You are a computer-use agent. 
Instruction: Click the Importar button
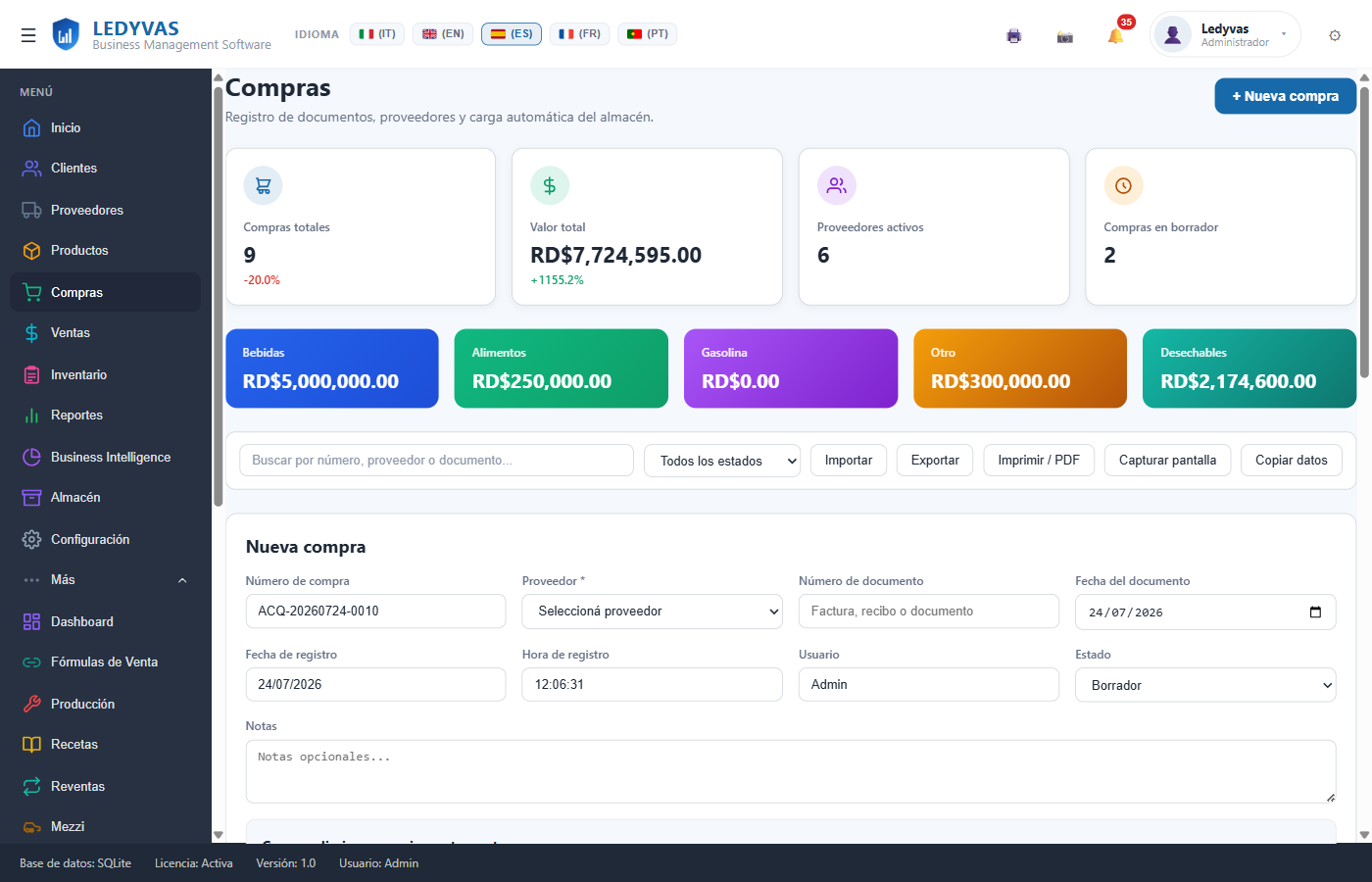point(849,460)
